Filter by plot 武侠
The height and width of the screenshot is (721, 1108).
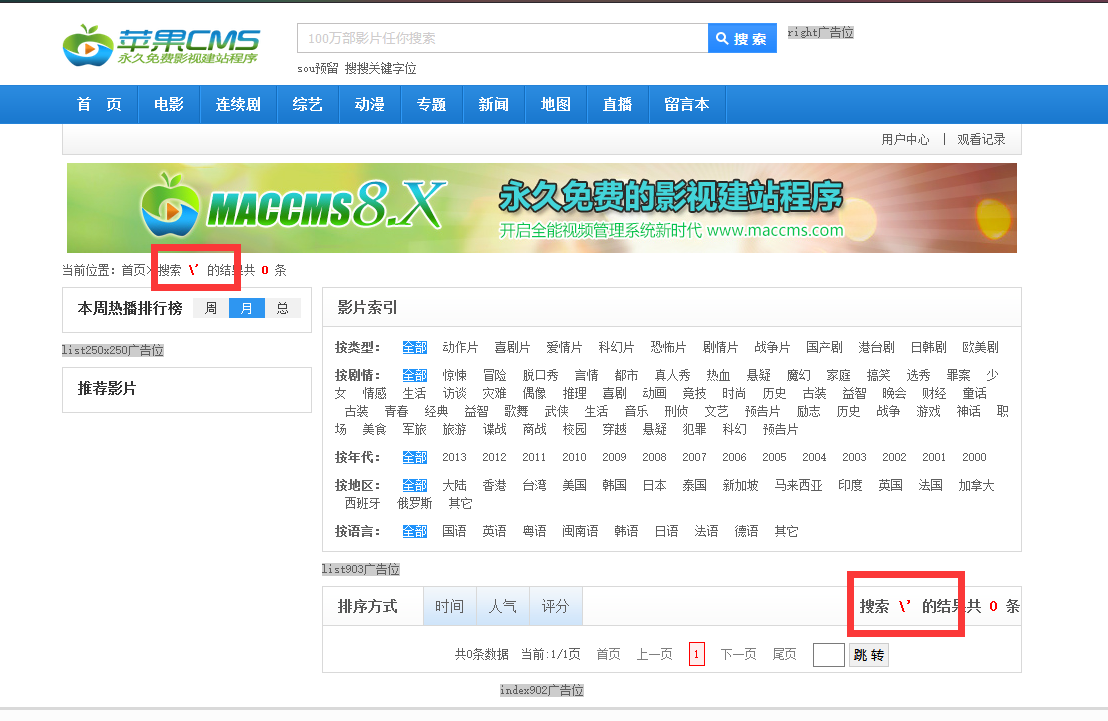[x=556, y=411]
